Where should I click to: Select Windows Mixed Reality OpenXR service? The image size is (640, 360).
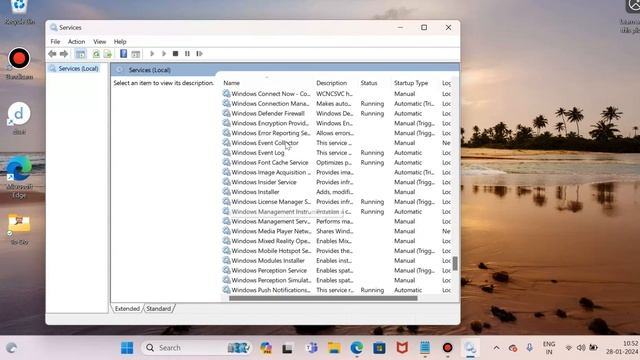point(337,241)
